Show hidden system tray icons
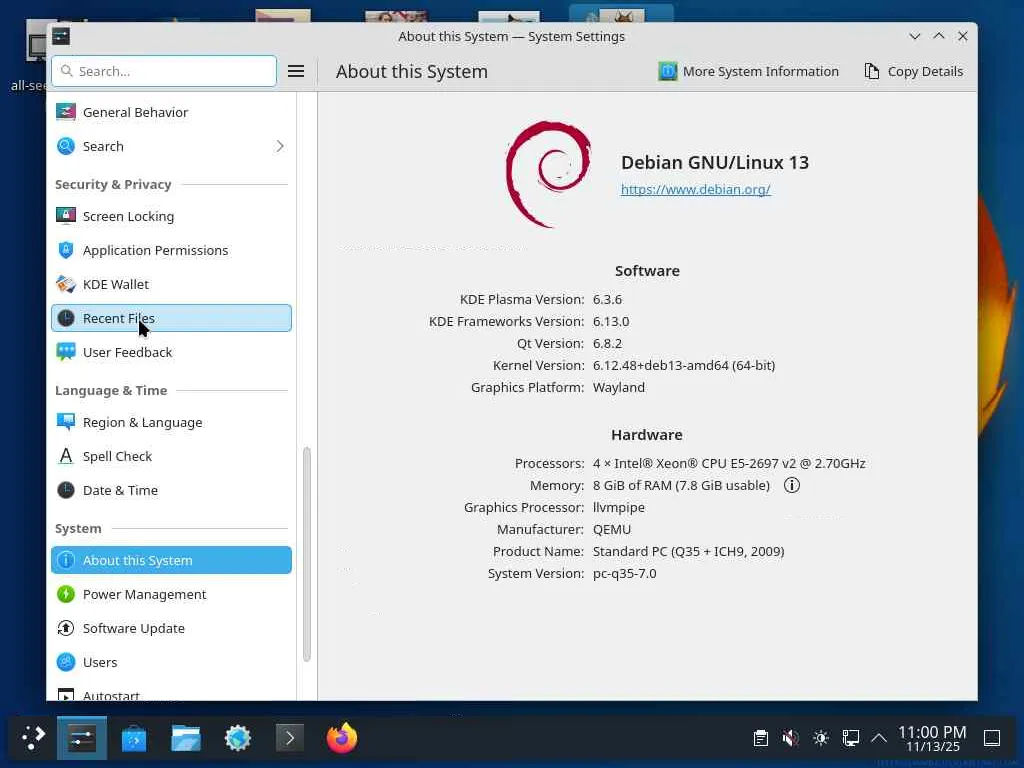This screenshot has height=768, width=1024. tap(879, 738)
